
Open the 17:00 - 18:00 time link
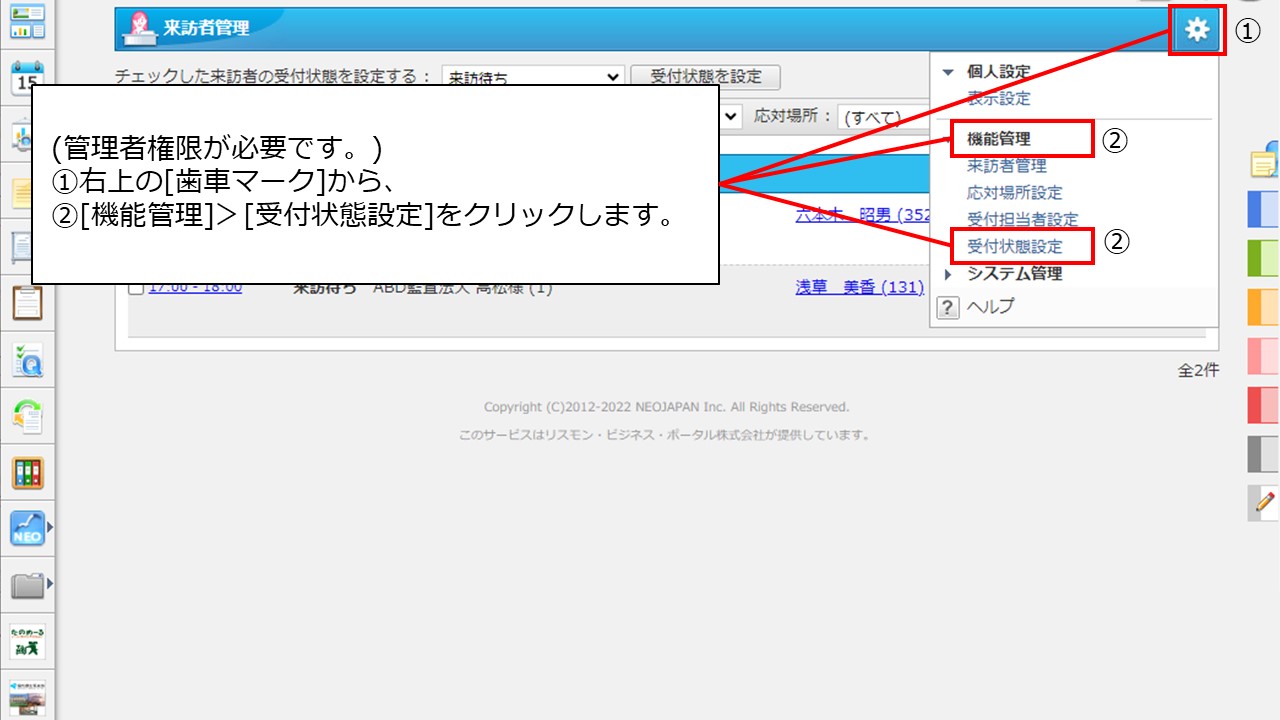[x=195, y=288]
